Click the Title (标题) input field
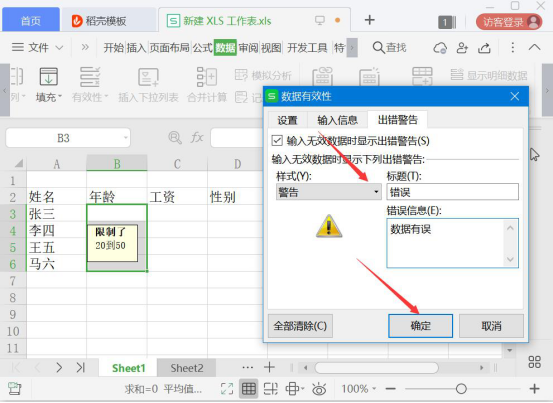553x403 pixels. [x=452, y=192]
